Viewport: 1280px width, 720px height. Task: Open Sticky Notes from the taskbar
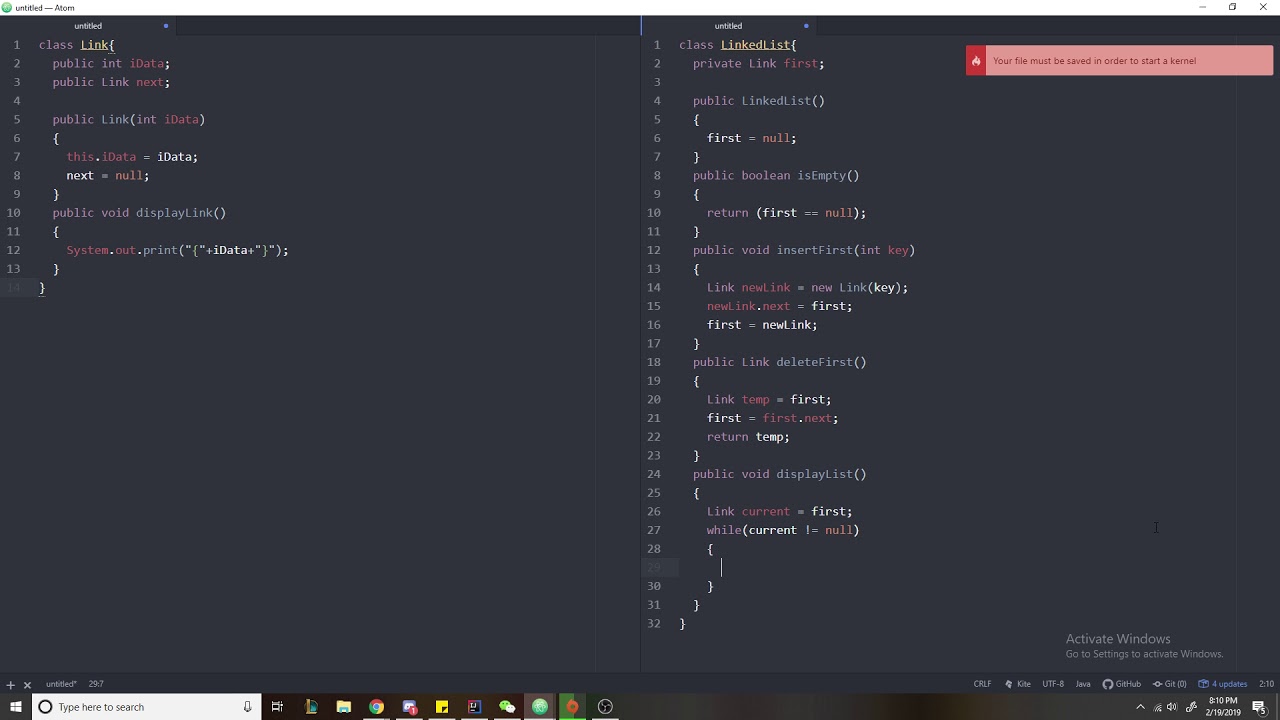pos(441,707)
